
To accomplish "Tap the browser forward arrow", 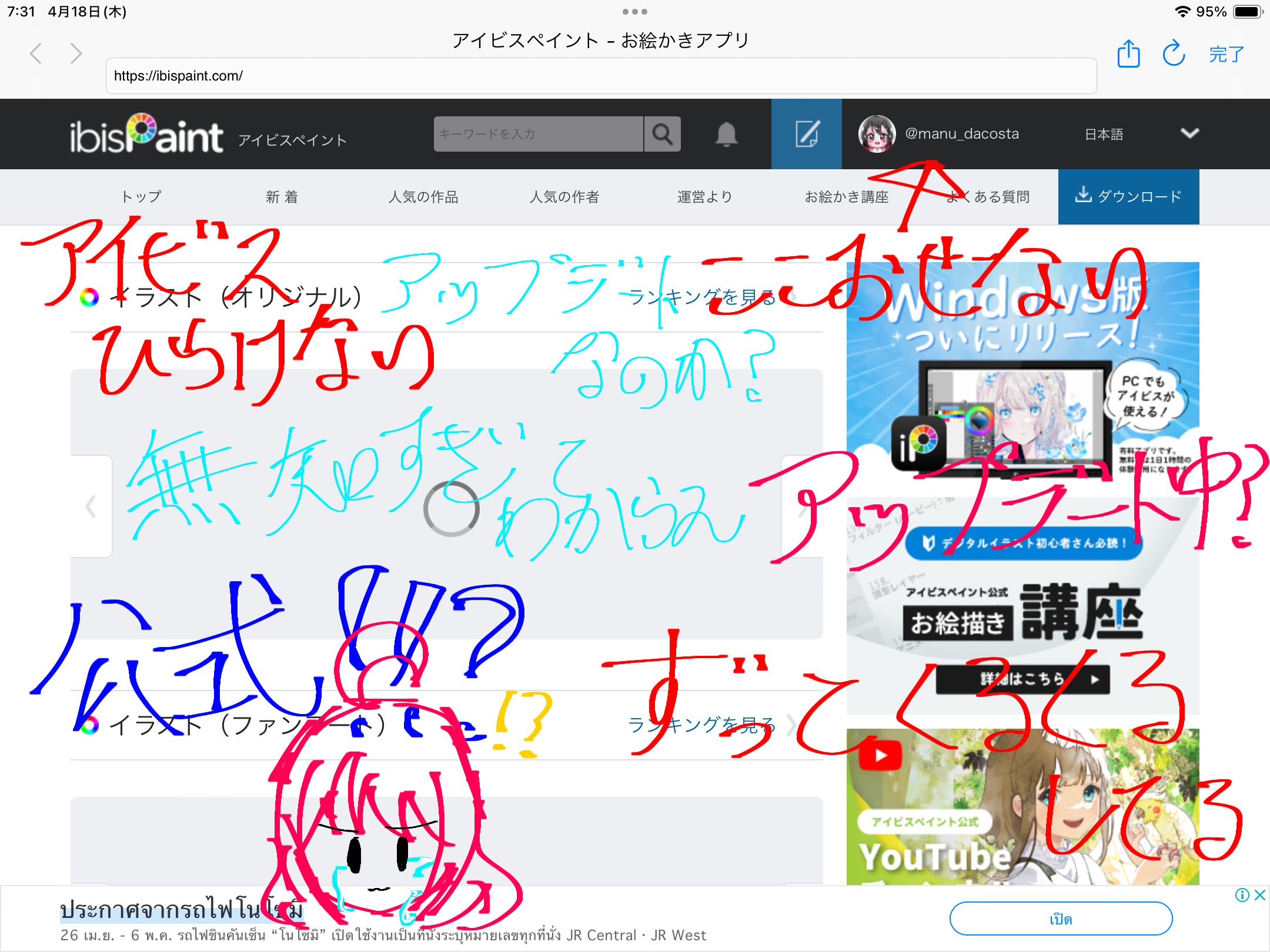I will point(76,53).
